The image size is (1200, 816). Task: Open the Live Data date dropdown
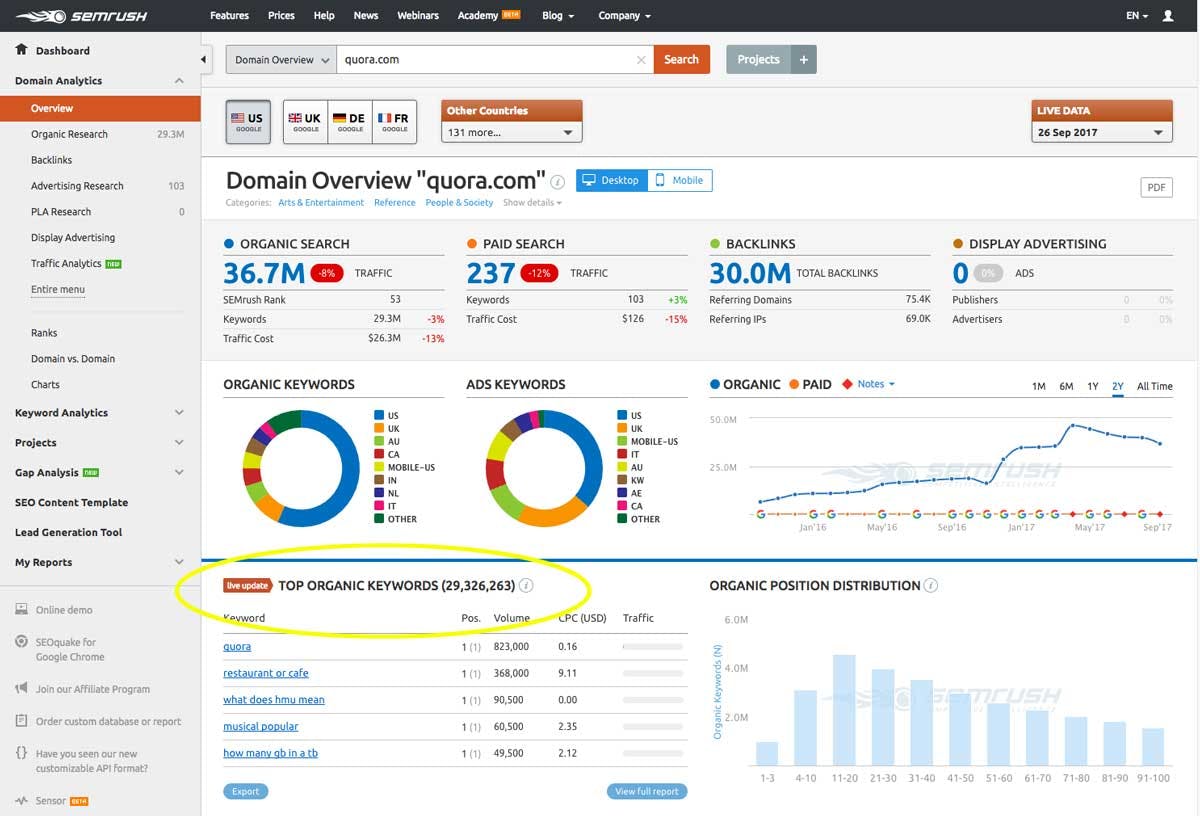[1101, 132]
